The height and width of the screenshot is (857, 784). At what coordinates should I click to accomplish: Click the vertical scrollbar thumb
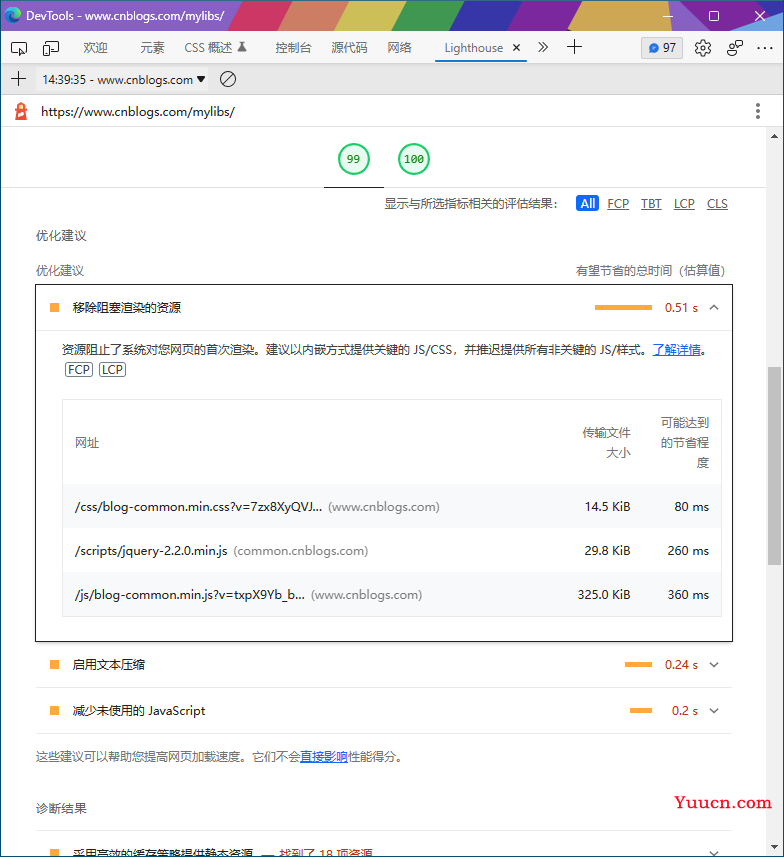click(x=774, y=466)
